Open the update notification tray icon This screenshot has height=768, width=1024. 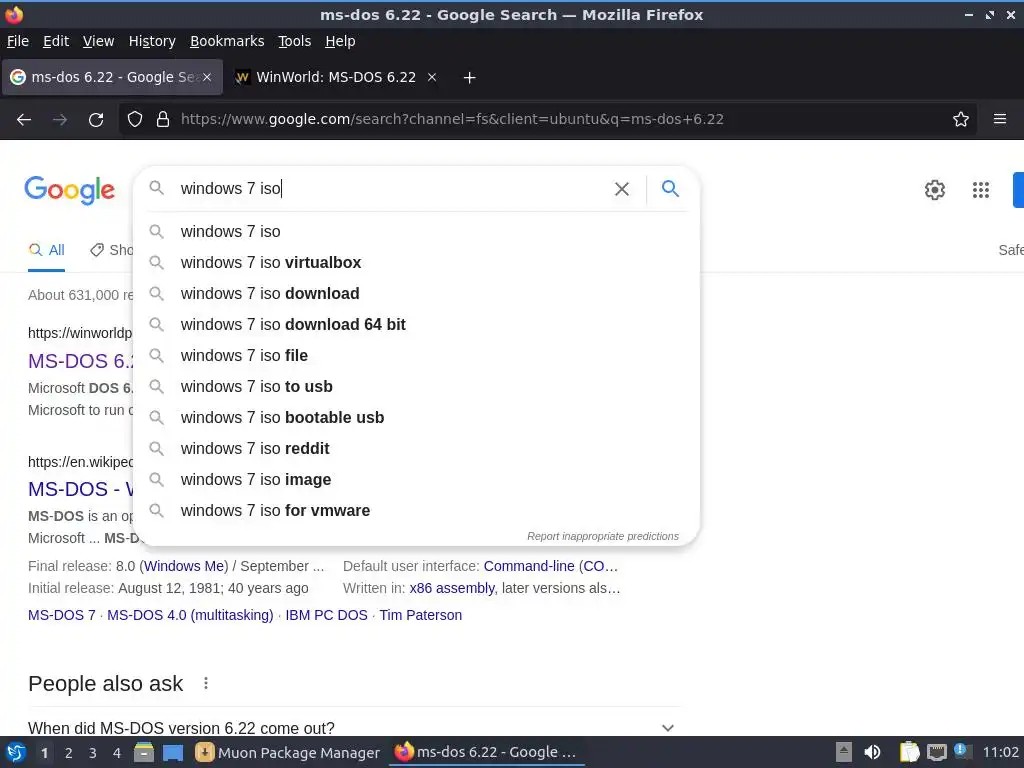point(961,750)
